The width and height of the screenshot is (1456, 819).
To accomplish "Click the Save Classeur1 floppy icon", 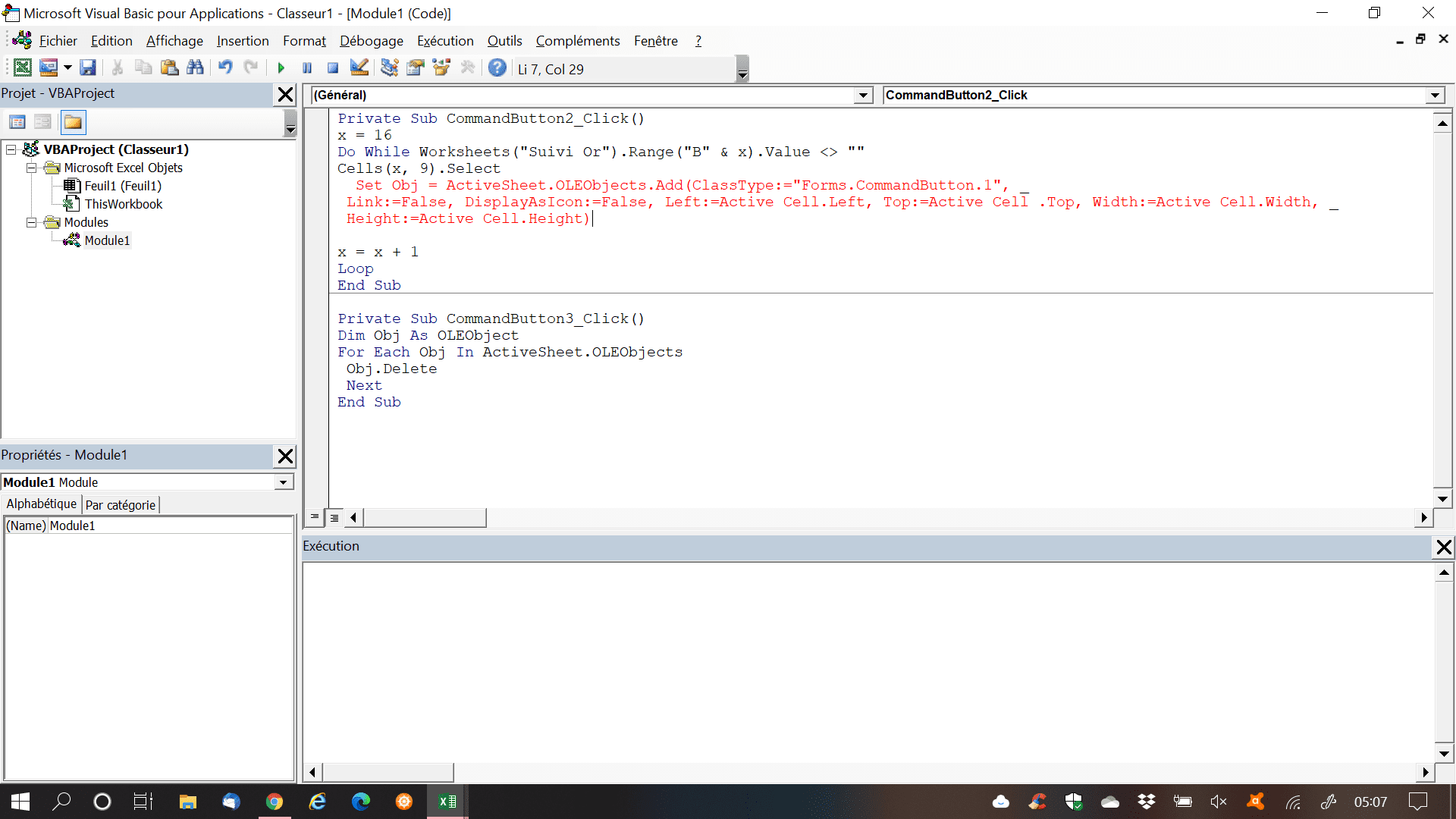I will 88,68.
